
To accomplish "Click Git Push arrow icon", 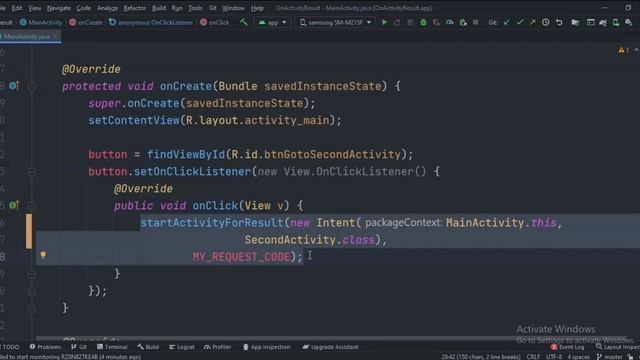I will (x=532, y=22).
